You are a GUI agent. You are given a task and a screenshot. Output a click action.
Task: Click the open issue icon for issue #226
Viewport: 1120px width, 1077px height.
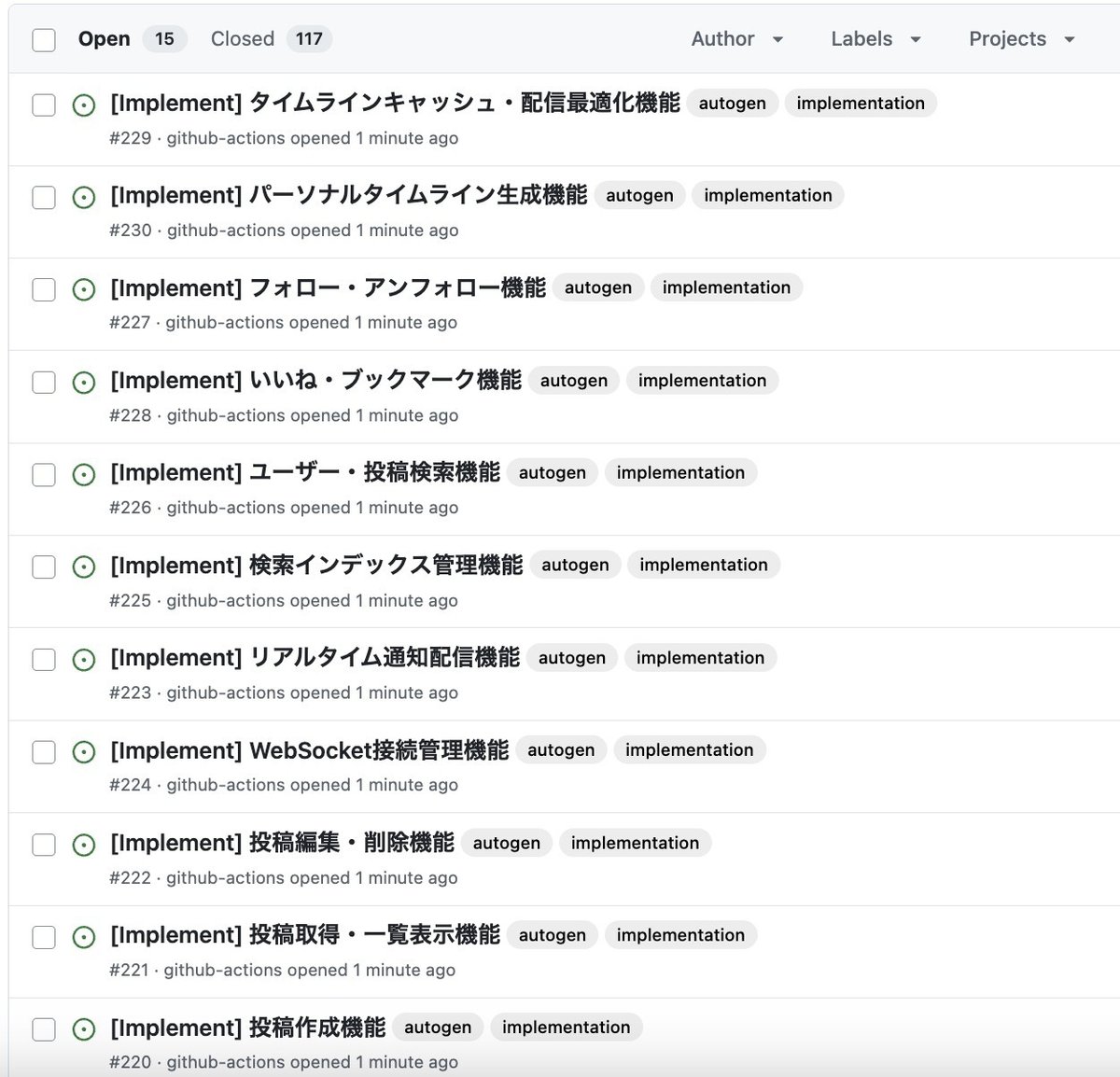click(83, 473)
